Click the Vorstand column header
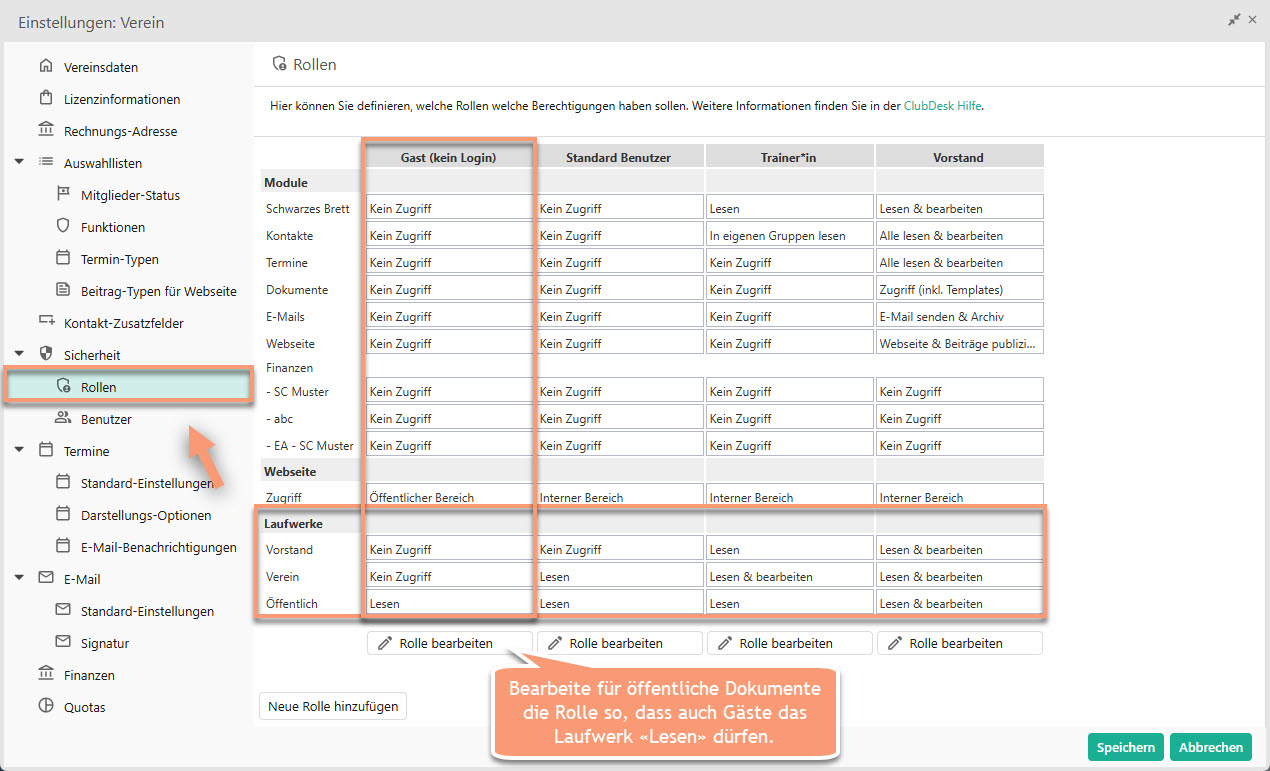 [959, 157]
